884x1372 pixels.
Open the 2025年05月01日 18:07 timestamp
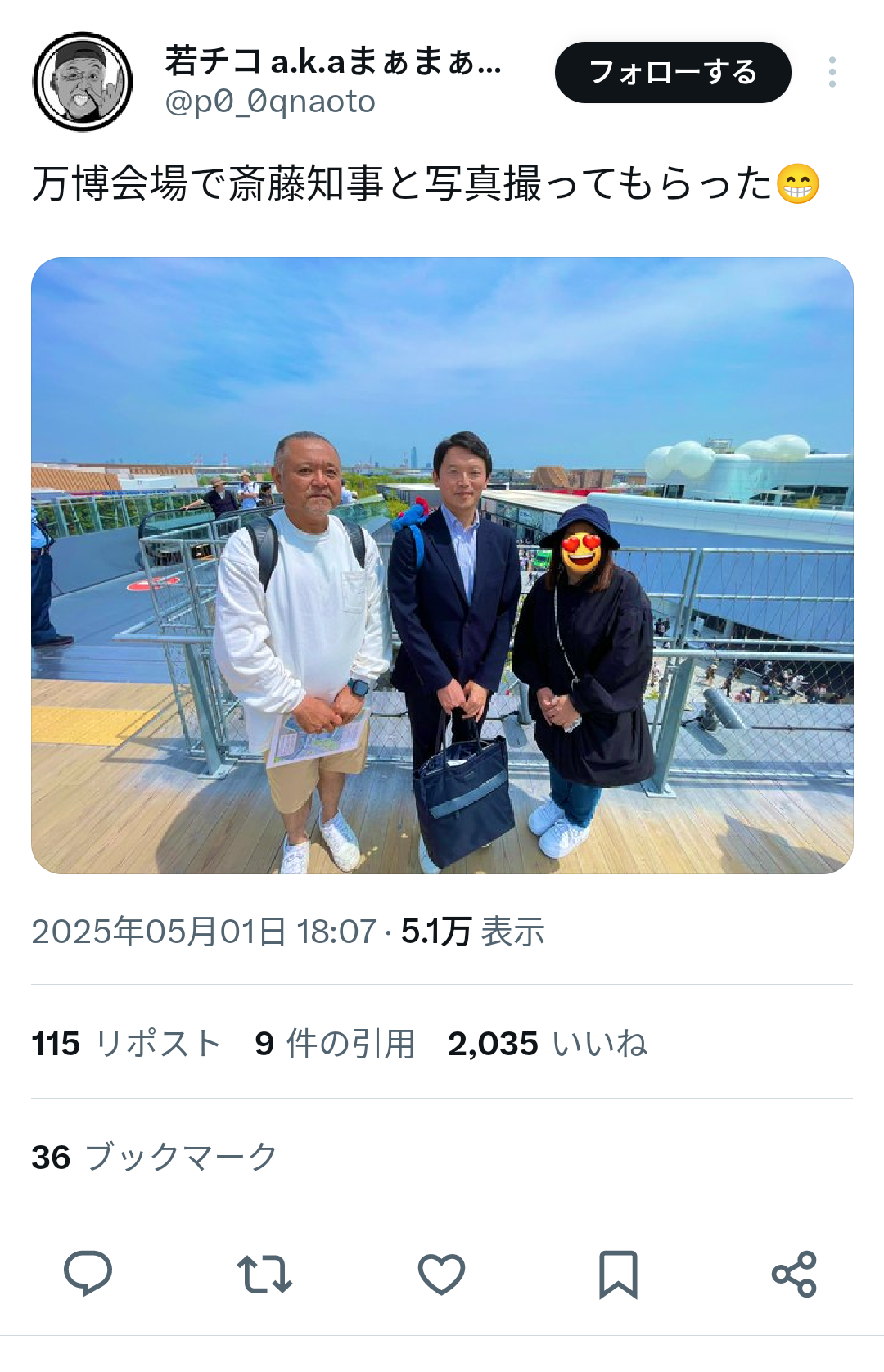click(x=204, y=932)
